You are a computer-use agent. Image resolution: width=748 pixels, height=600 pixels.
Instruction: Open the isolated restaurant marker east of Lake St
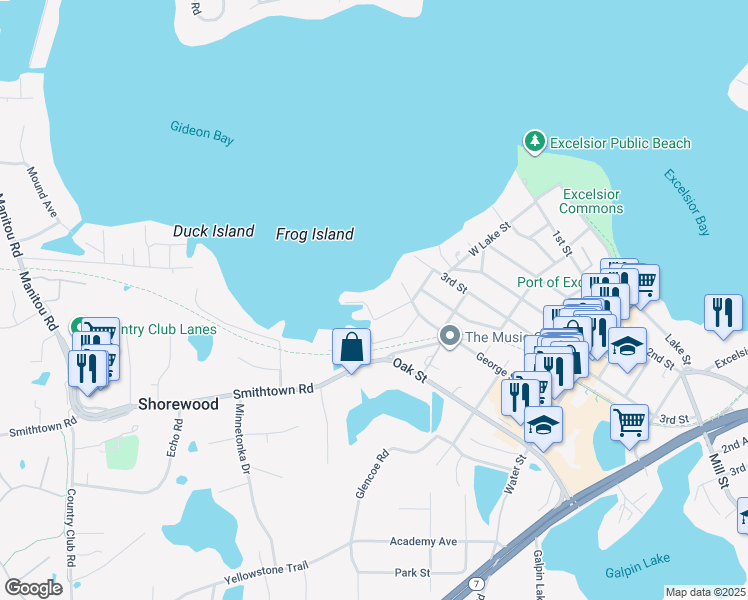click(723, 312)
